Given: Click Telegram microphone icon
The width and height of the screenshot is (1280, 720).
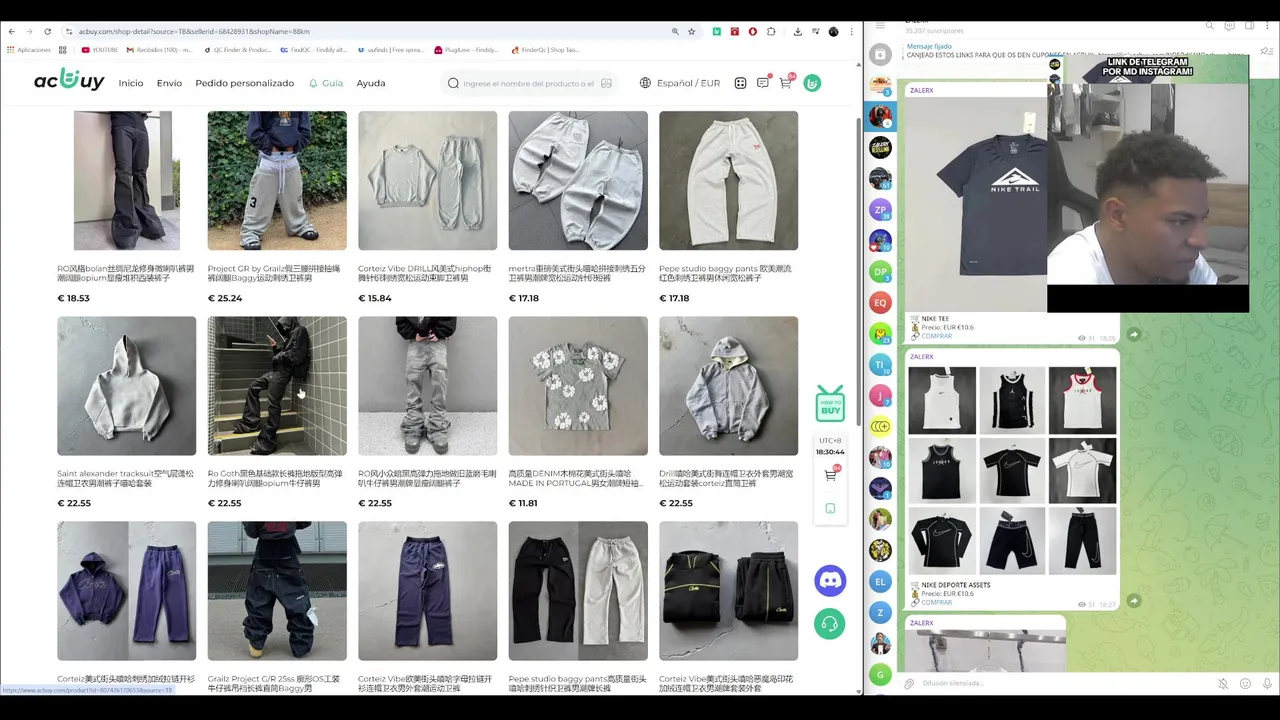Looking at the screenshot, I should click(x=1267, y=684).
